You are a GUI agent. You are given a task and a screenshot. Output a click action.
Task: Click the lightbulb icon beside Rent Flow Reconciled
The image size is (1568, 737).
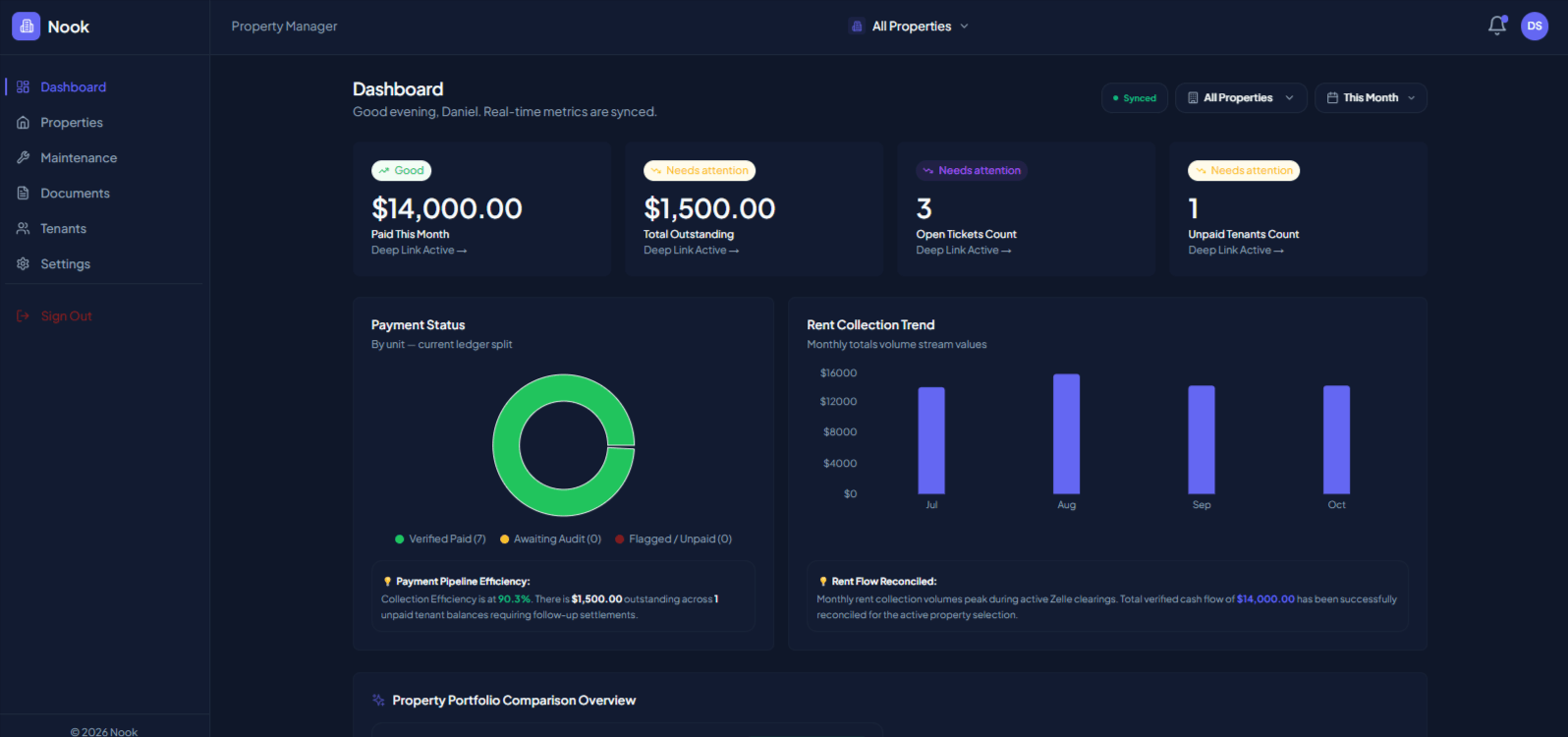tap(823, 582)
